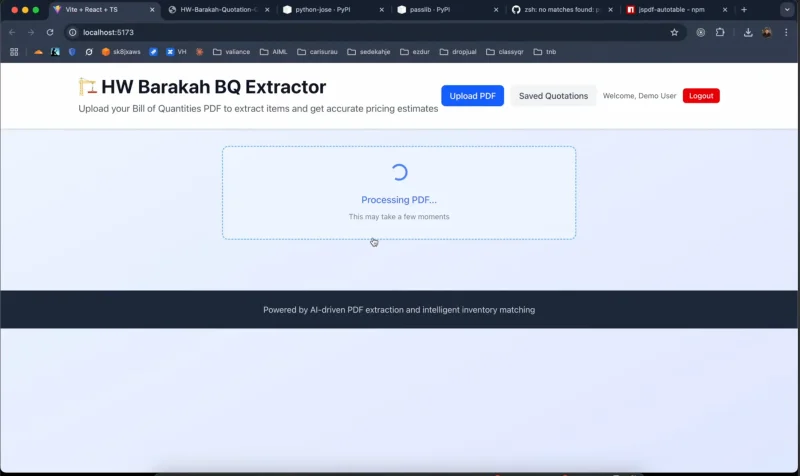View site information icon next to localhost

(73, 32)
